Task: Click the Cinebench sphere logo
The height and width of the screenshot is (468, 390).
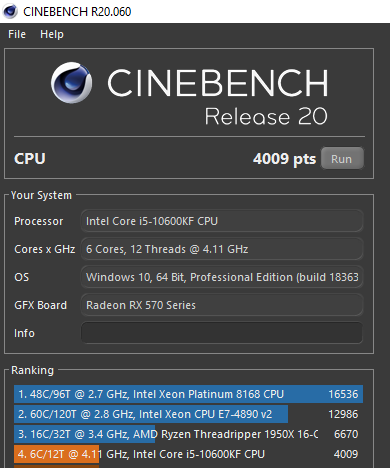Action: click(72, 83)
